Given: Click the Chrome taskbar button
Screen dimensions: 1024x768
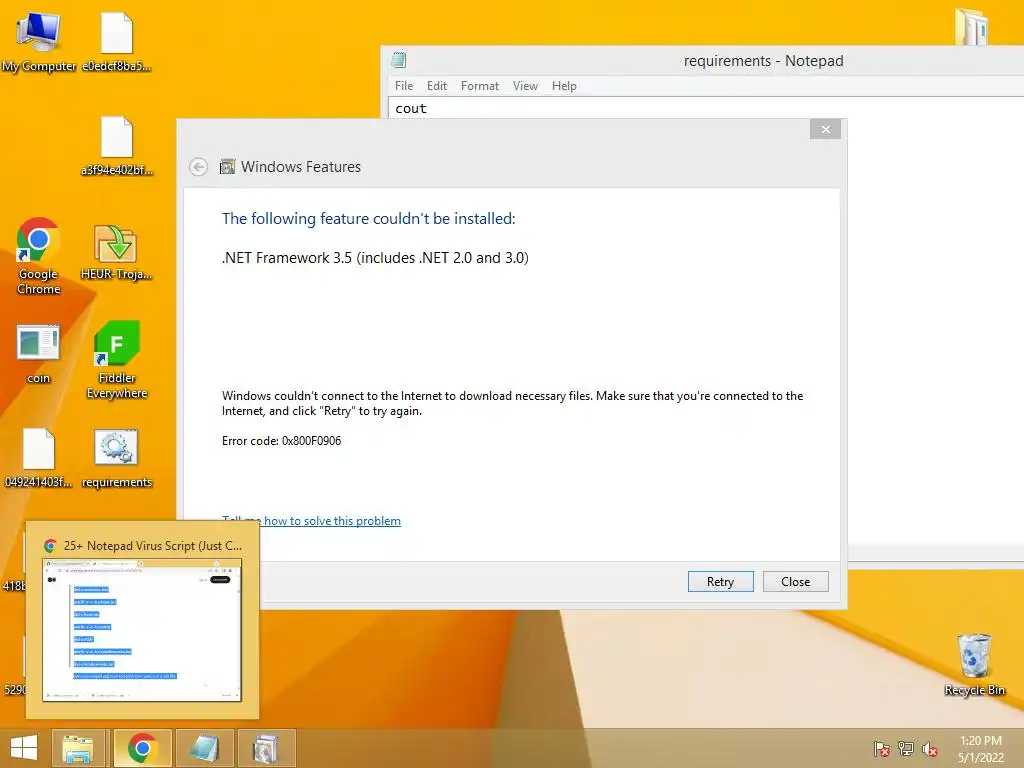Looking at the screenshot, I should (142, 748).
